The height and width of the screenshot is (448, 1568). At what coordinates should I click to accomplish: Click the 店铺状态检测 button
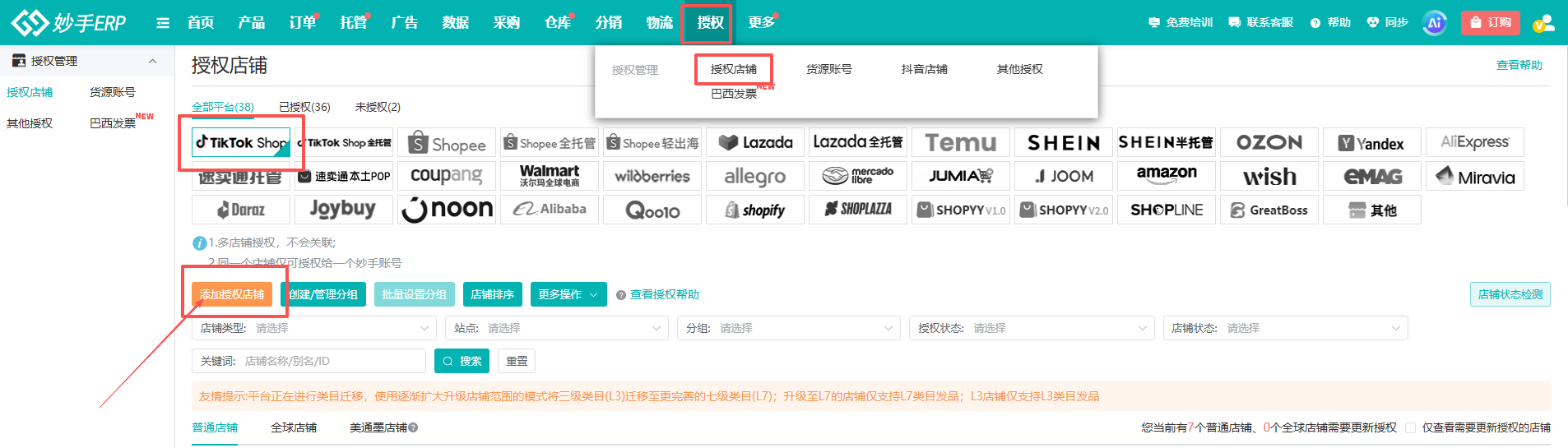[1510, 294]
